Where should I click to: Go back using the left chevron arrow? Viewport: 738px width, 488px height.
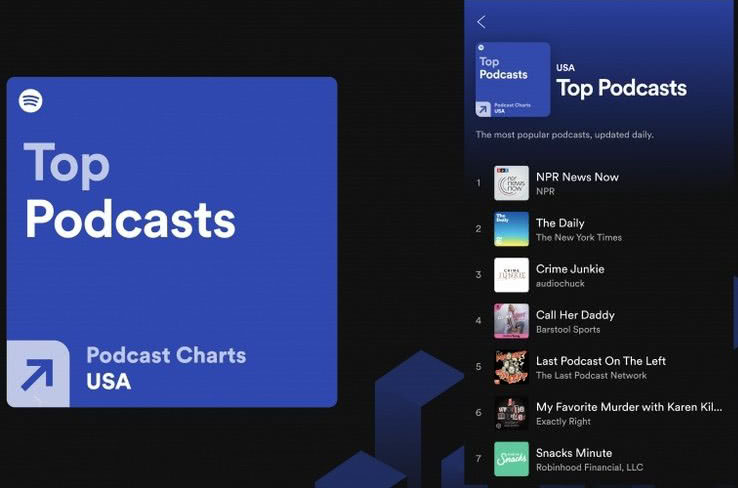481,22
